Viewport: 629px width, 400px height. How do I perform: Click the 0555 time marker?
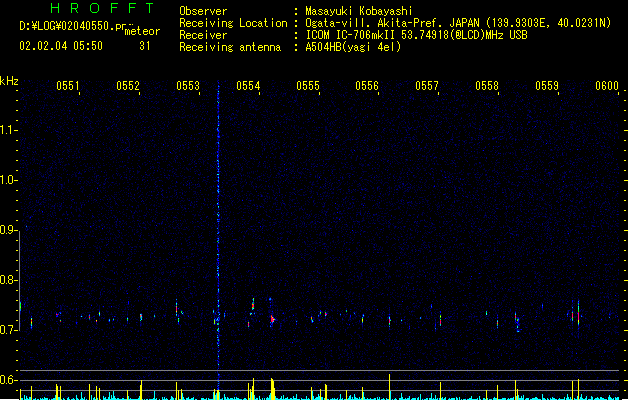click(308, 85)
